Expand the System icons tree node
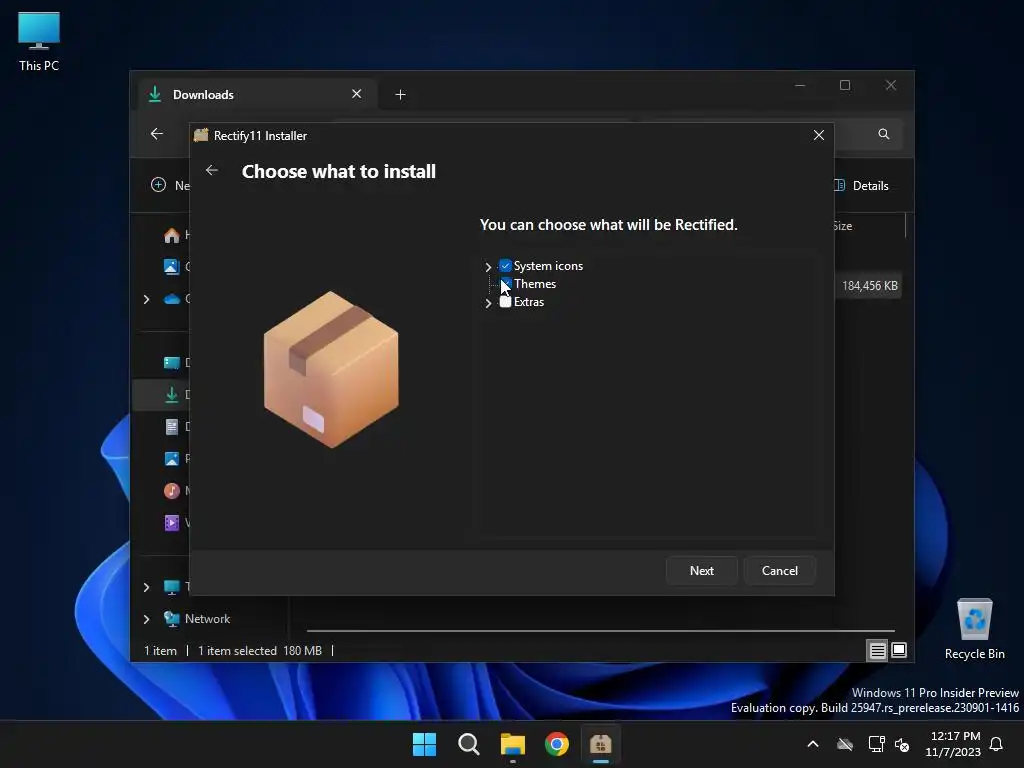This screenshot has width=1024, height=768. 488,266
